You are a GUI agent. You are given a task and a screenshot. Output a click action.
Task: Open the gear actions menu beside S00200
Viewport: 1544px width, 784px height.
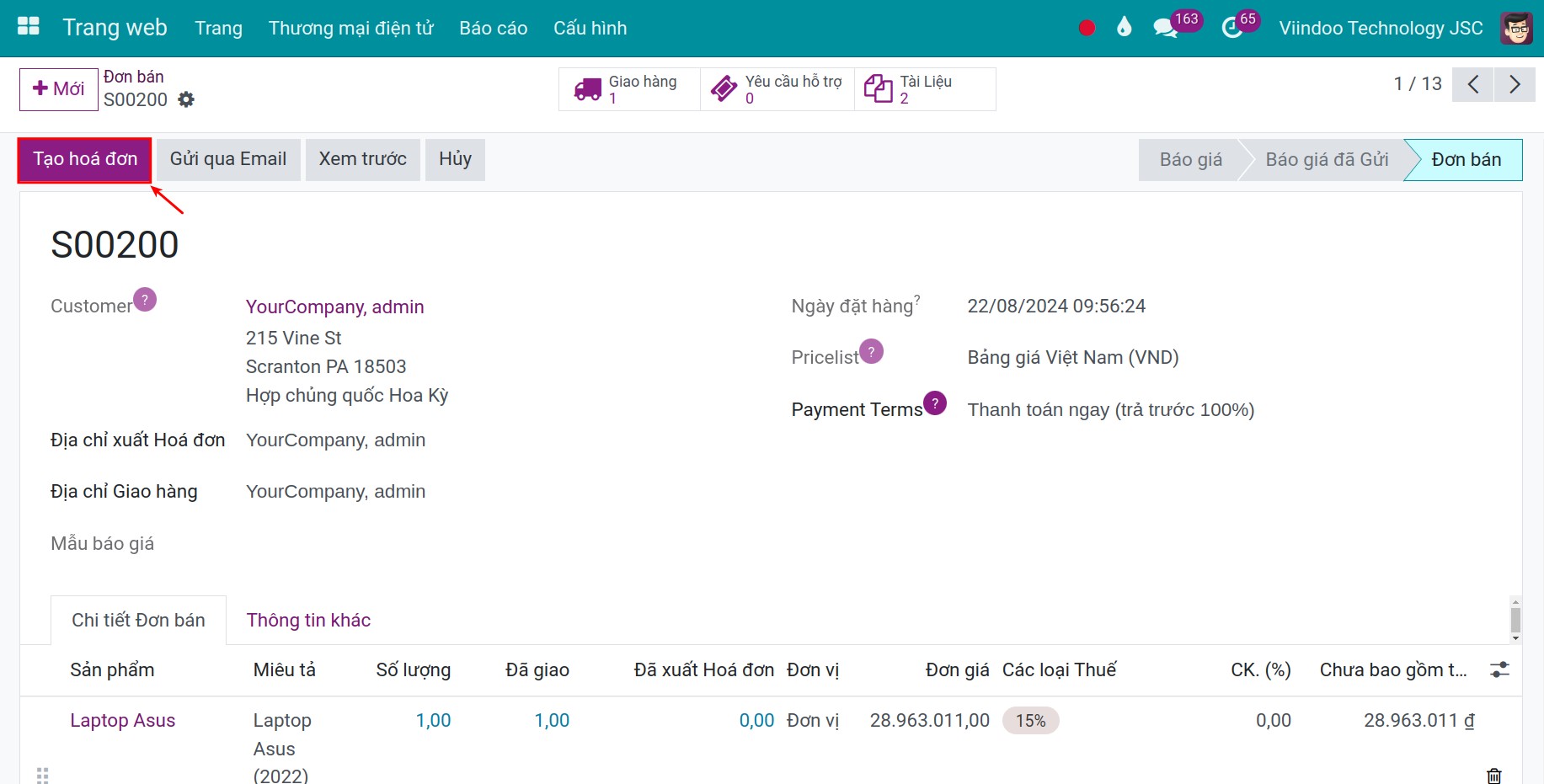(x=186, y=99)
